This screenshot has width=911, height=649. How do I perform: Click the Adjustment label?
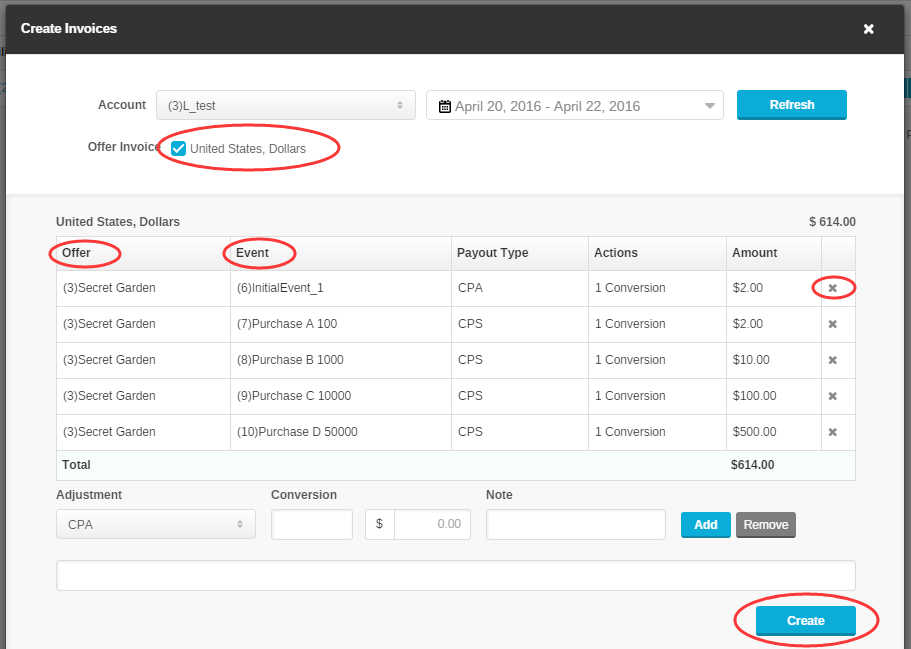pos(89,495)
